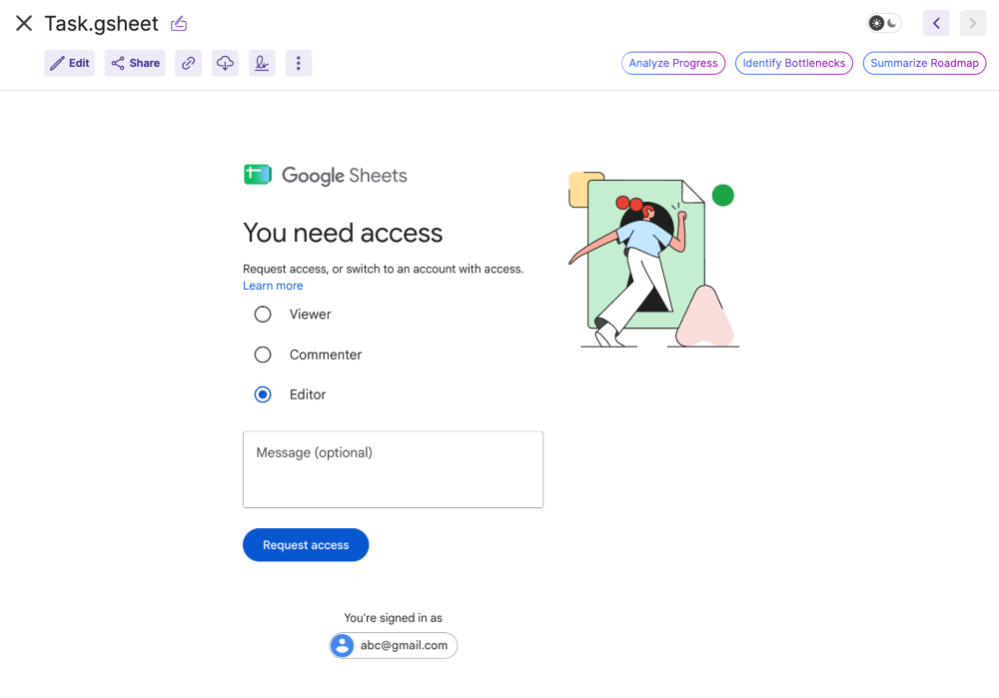Click the Identify Bottlenecks suggestion chip
This screenshot has width=999, height=698.
[x=794, y=63]
